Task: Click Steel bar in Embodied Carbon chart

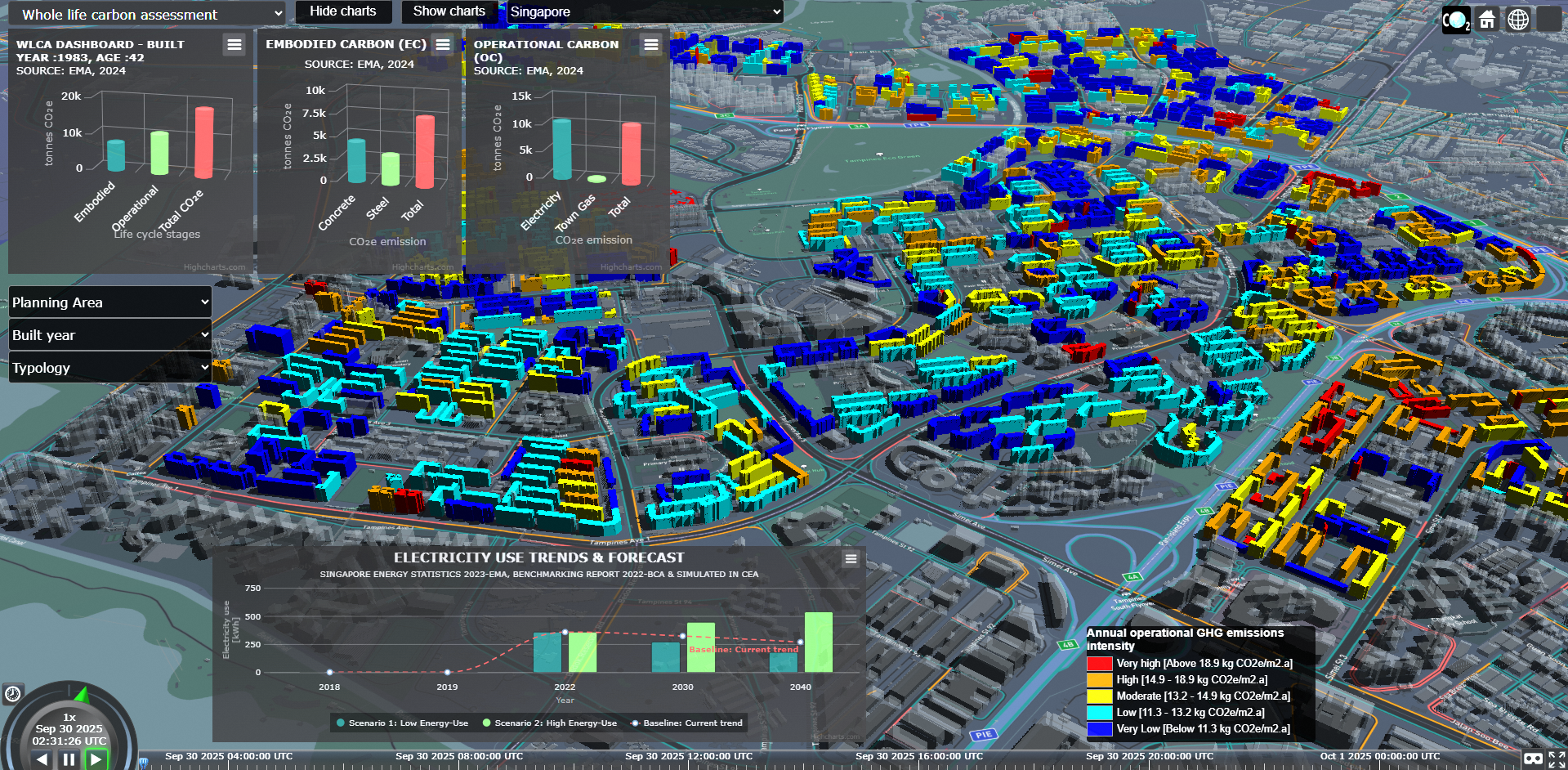Action: pyautogui.click(x=391, y=169)
